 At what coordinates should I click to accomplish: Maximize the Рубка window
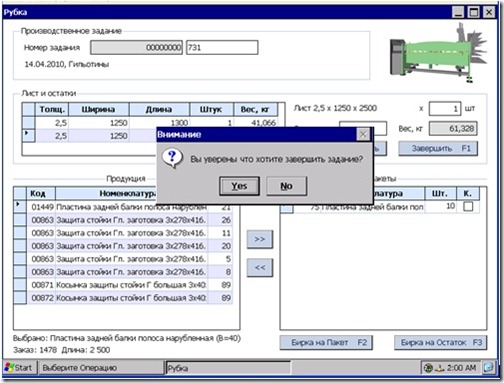tap(474, 12)
